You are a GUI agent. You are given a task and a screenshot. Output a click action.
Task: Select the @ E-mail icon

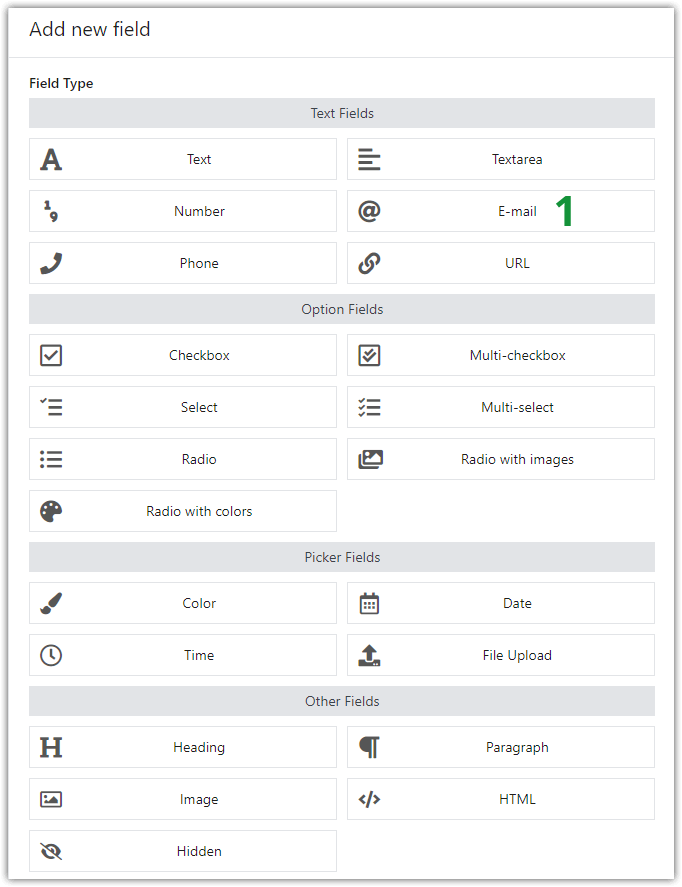pyautogui.click(x=369, y=211)
